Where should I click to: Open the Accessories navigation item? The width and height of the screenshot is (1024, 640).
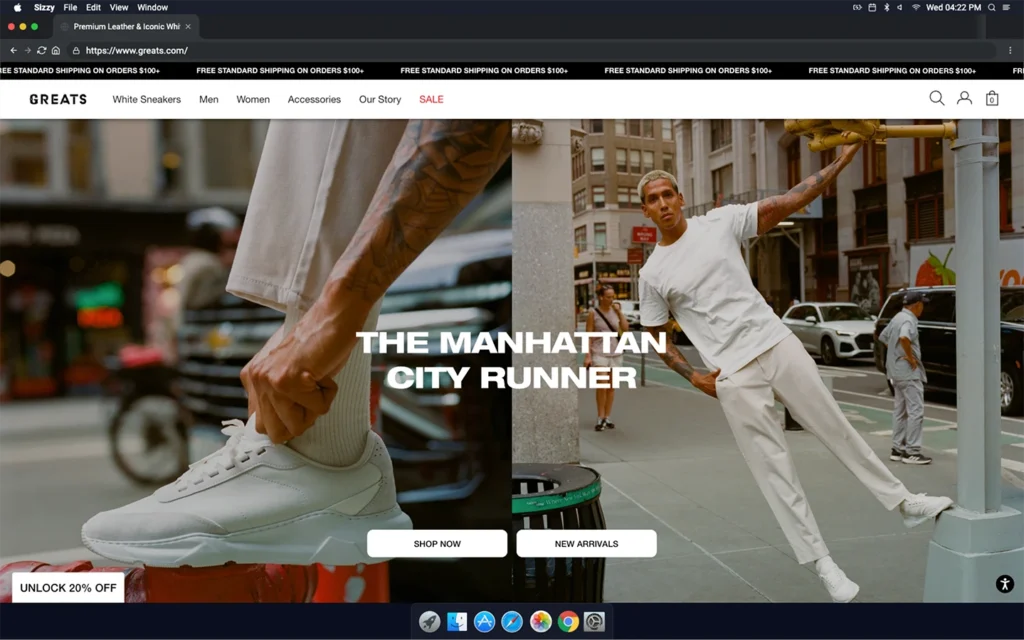[314, 99]
